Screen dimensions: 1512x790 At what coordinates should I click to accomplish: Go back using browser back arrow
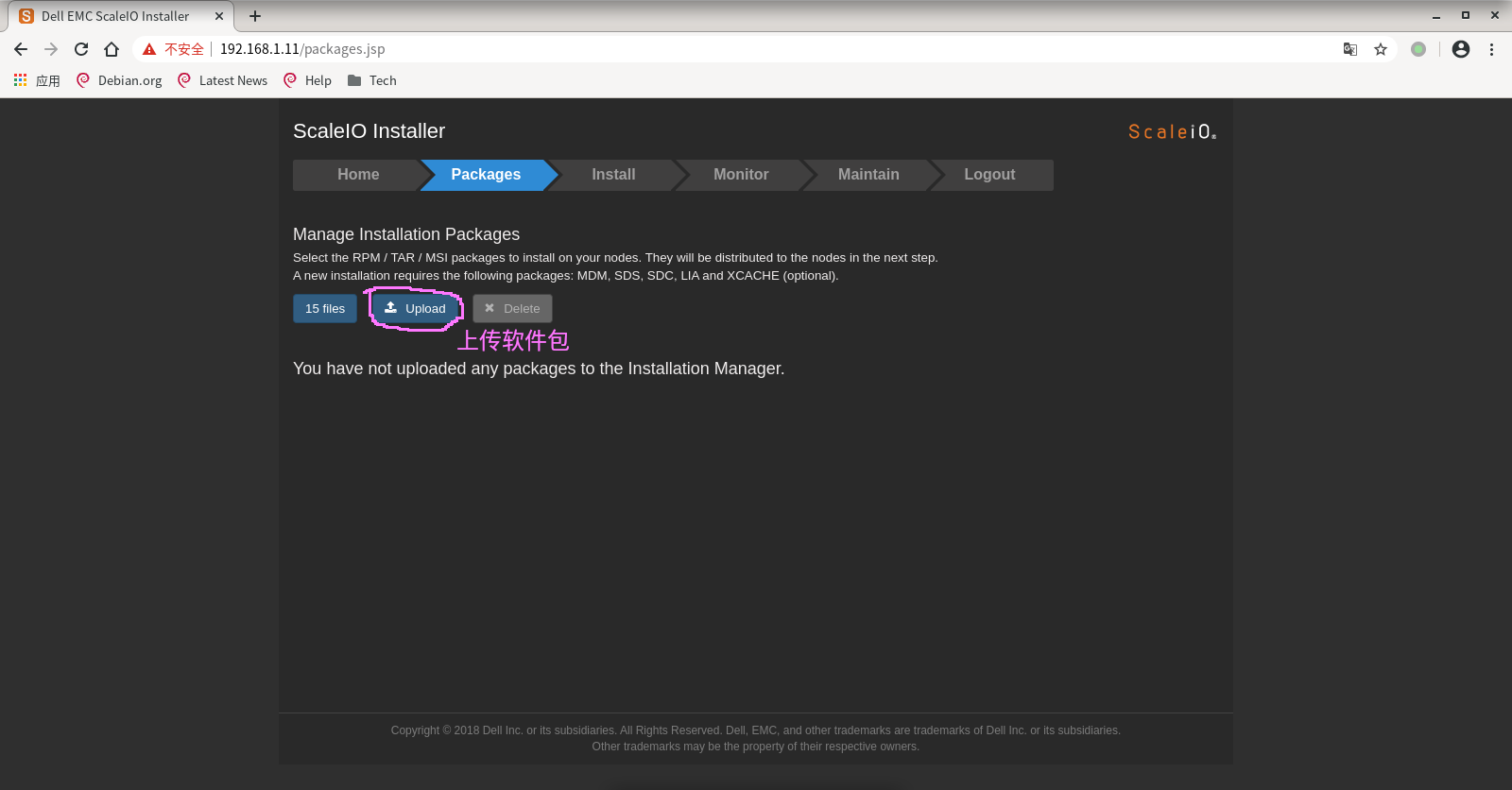tap(21, 49)
